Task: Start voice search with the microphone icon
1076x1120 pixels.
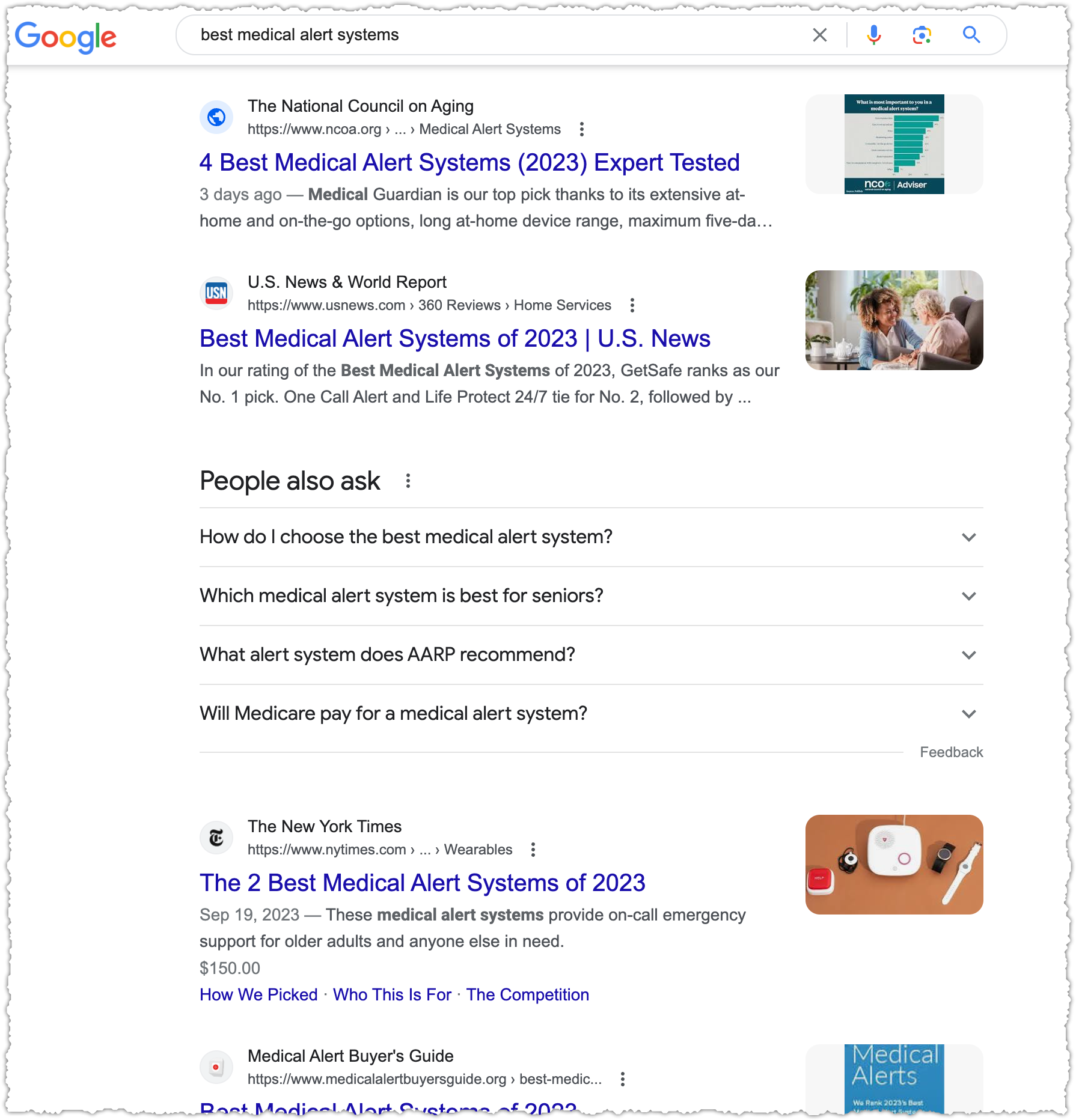Action: coord(874,35)
